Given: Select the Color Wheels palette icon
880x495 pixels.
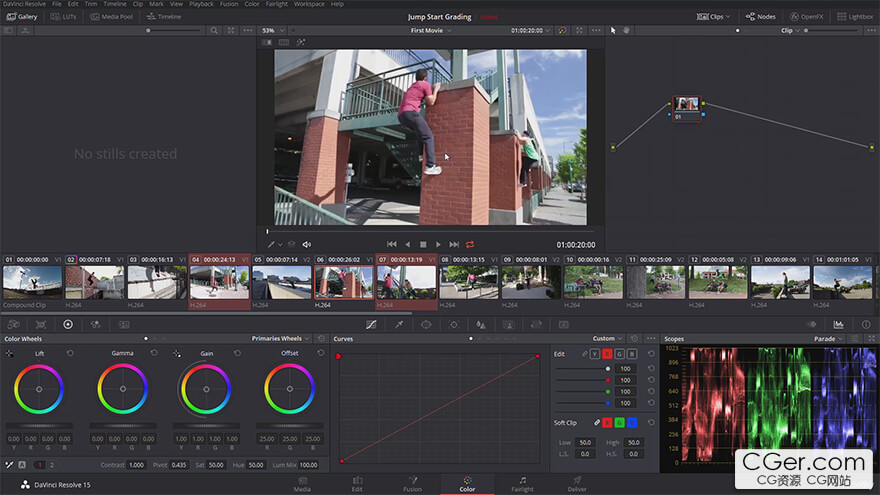Looking at the screenshot, I should pos(68,324).
